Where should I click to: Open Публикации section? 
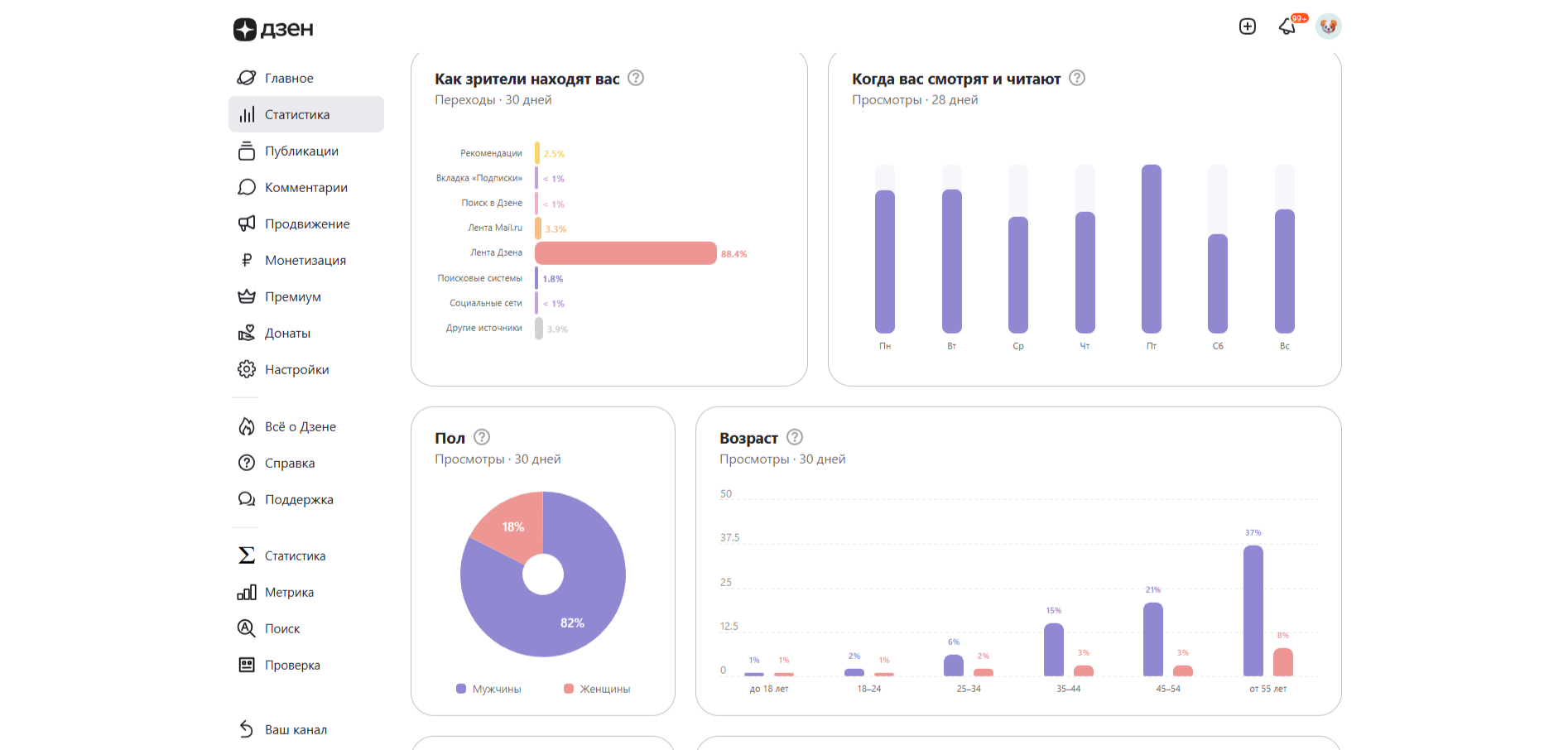(x=306, y=151)
